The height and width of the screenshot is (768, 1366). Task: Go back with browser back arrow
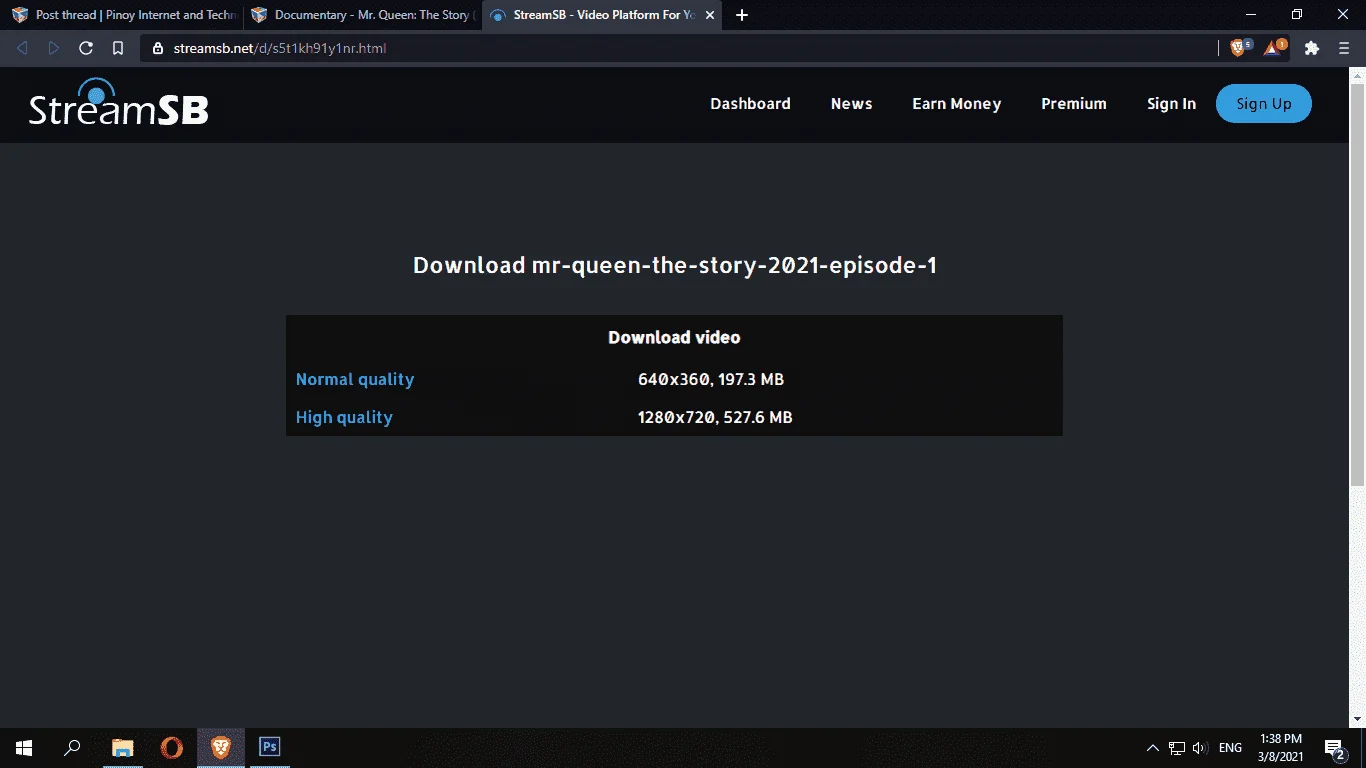[x=22, y=48]
